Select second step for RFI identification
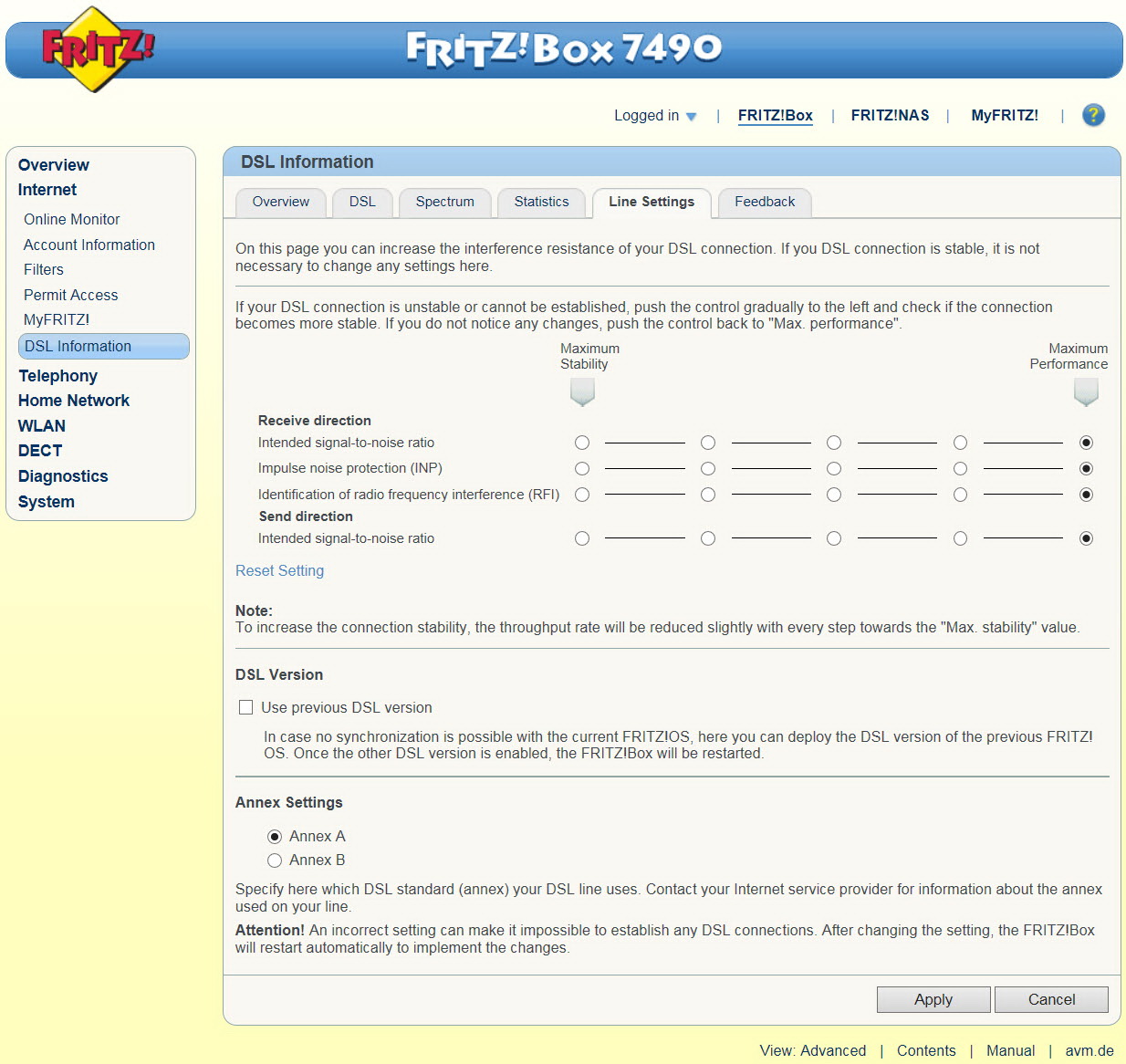 click(x=708, y=495)
